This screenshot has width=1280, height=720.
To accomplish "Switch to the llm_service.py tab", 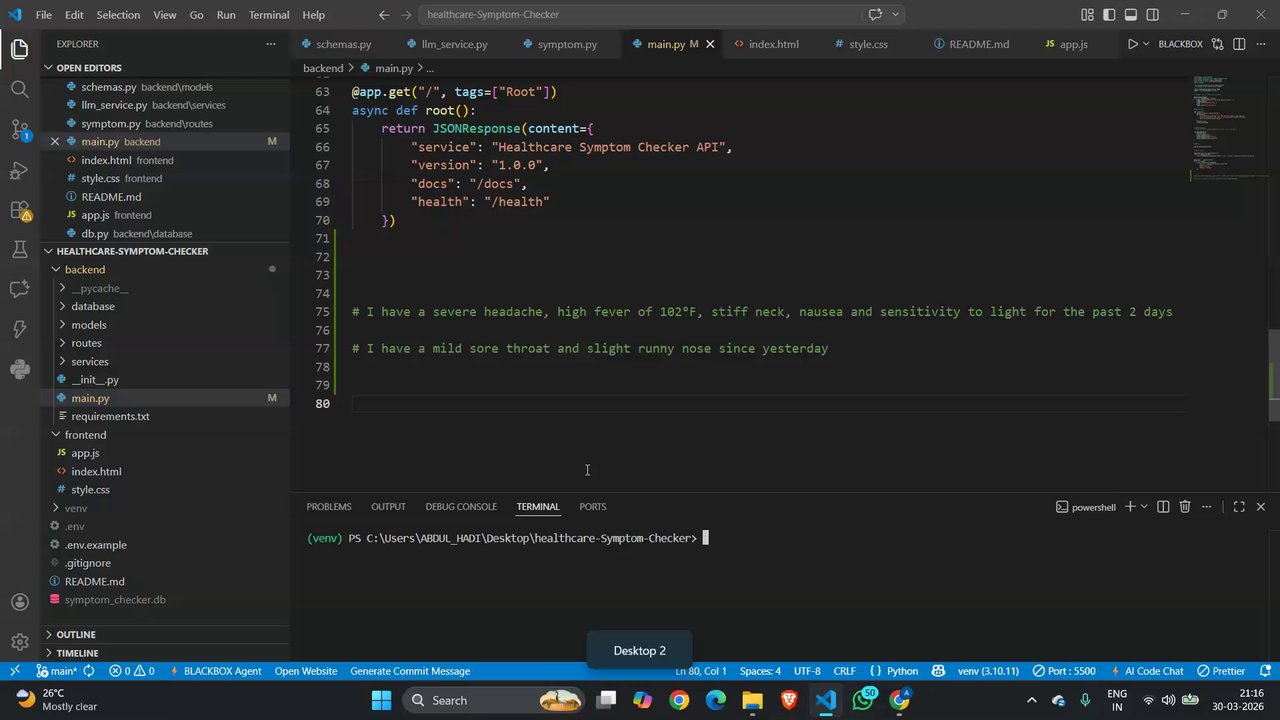I will click(454, 44).
